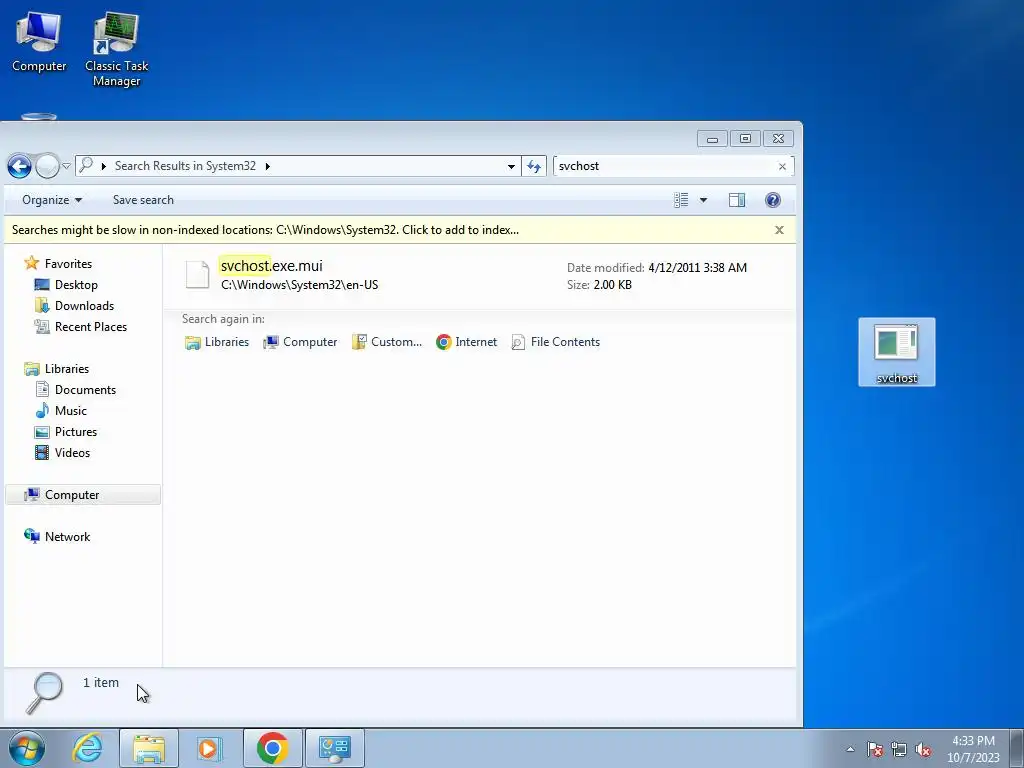1024x768 pixels.
Task: Click the greyed Forward navigation button
Action: tap(47, 167)
